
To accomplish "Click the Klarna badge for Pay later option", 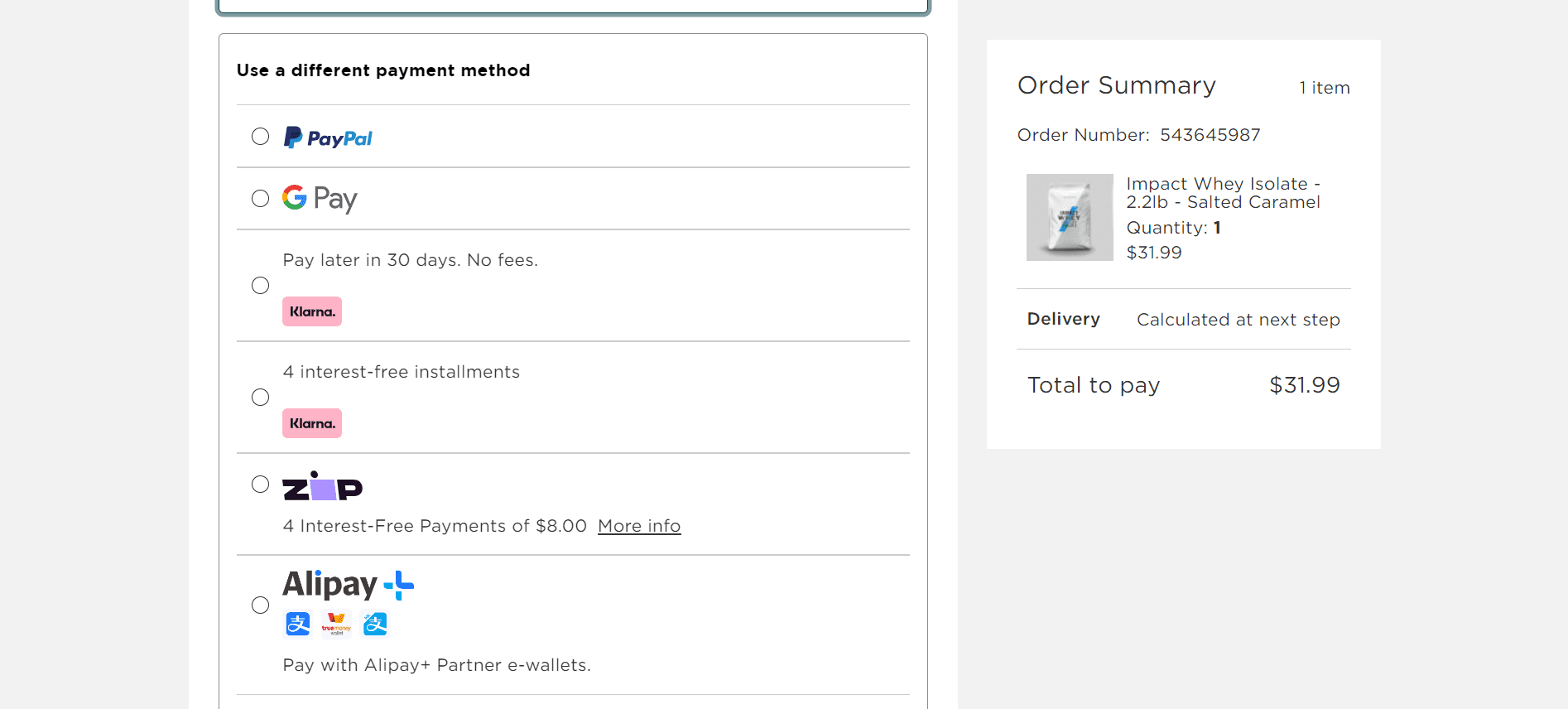I will tap(312, 311).
